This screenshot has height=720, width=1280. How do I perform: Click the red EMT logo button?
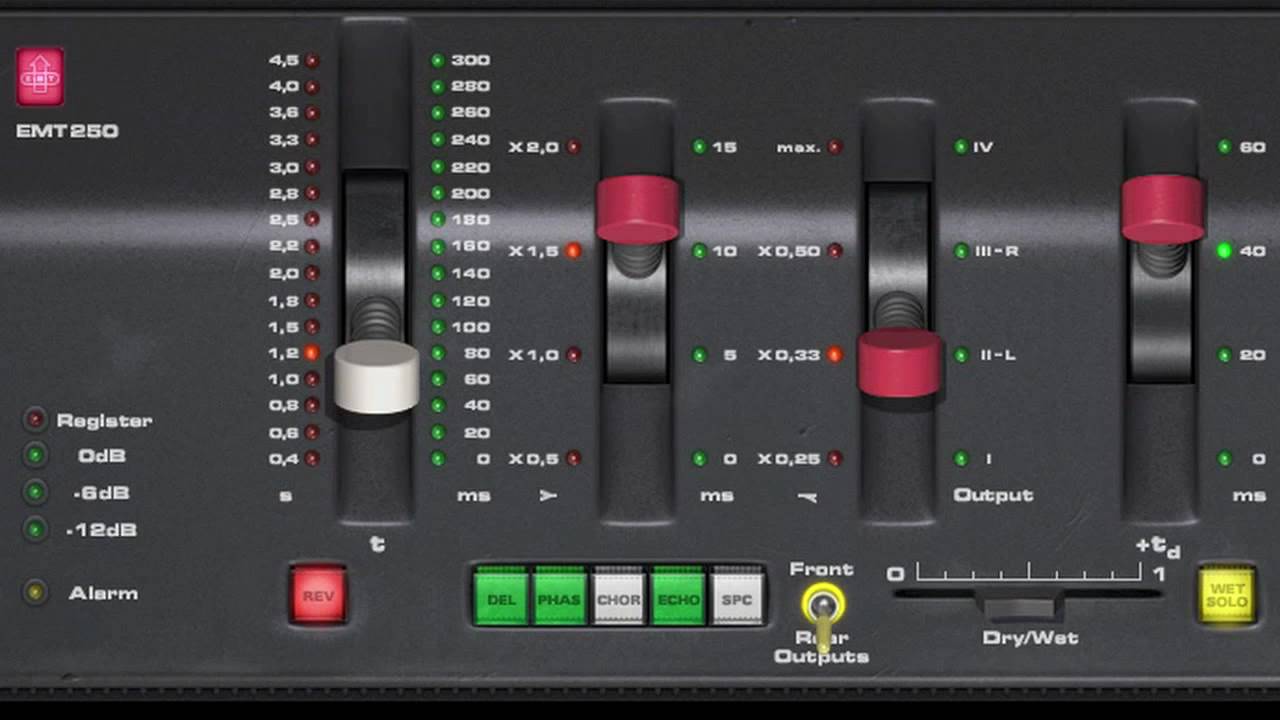coord(40,77)
